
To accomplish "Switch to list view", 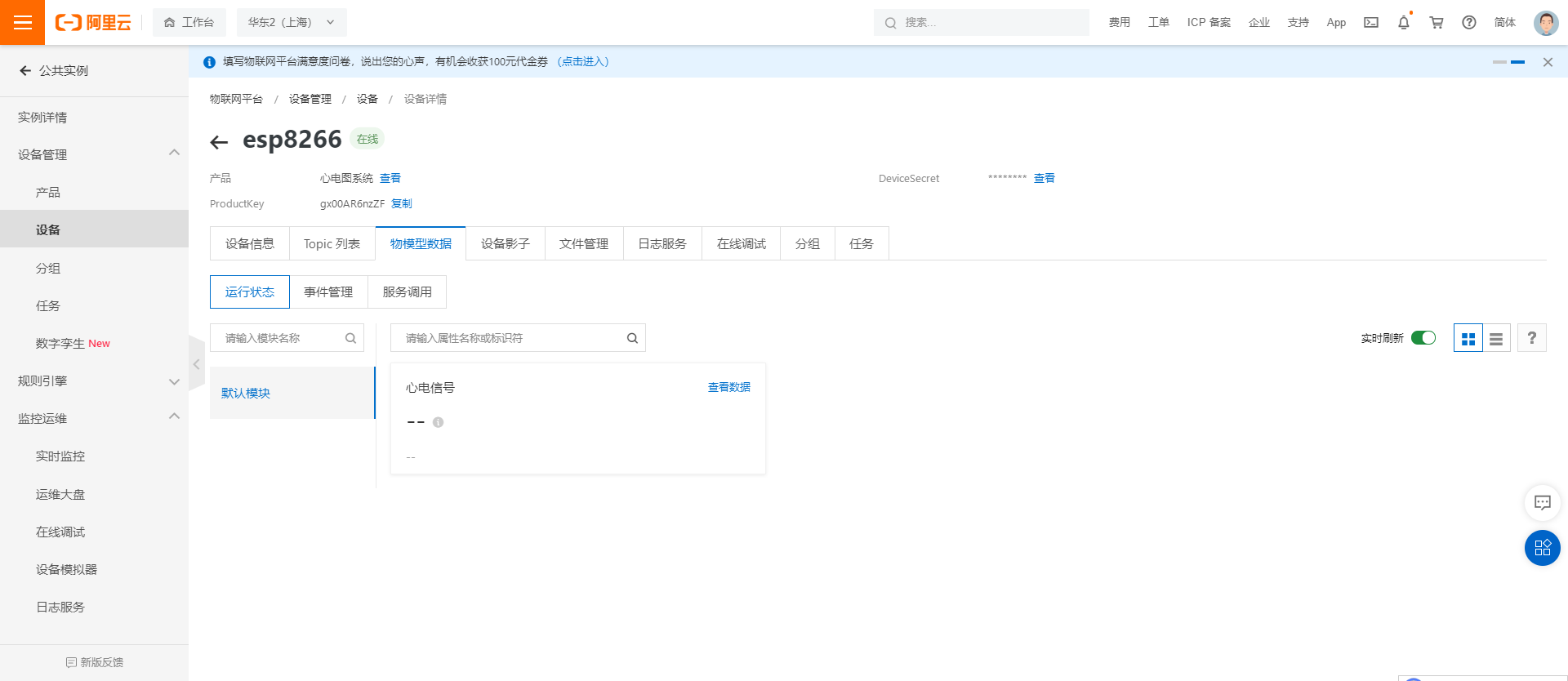I will pos(1496,338).
